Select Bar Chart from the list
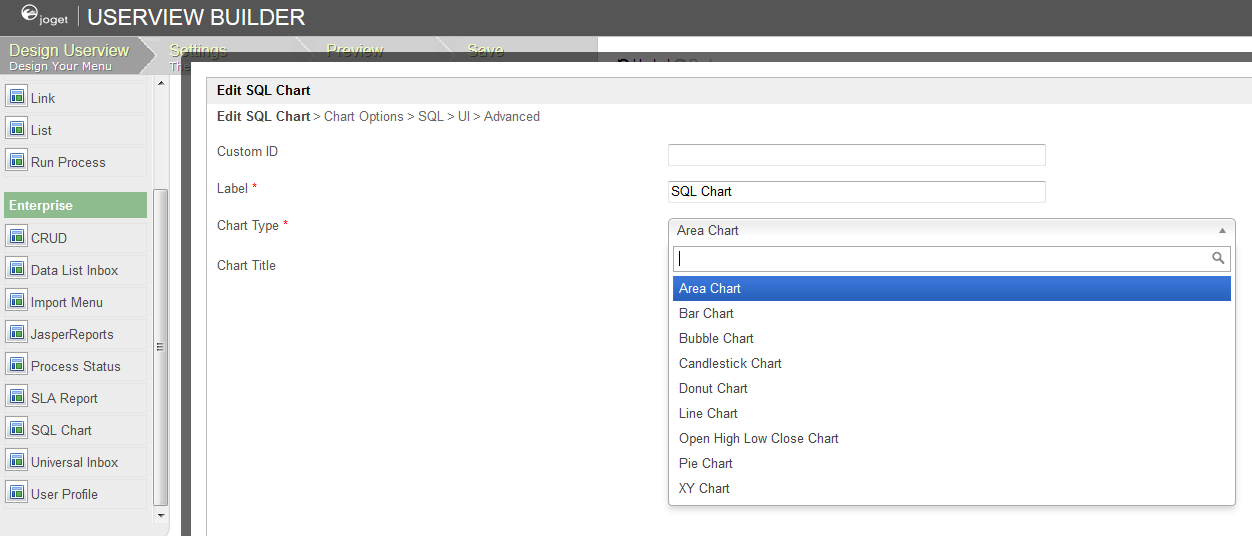This screenshot has height=536, width=1252. tap(706, 313)
